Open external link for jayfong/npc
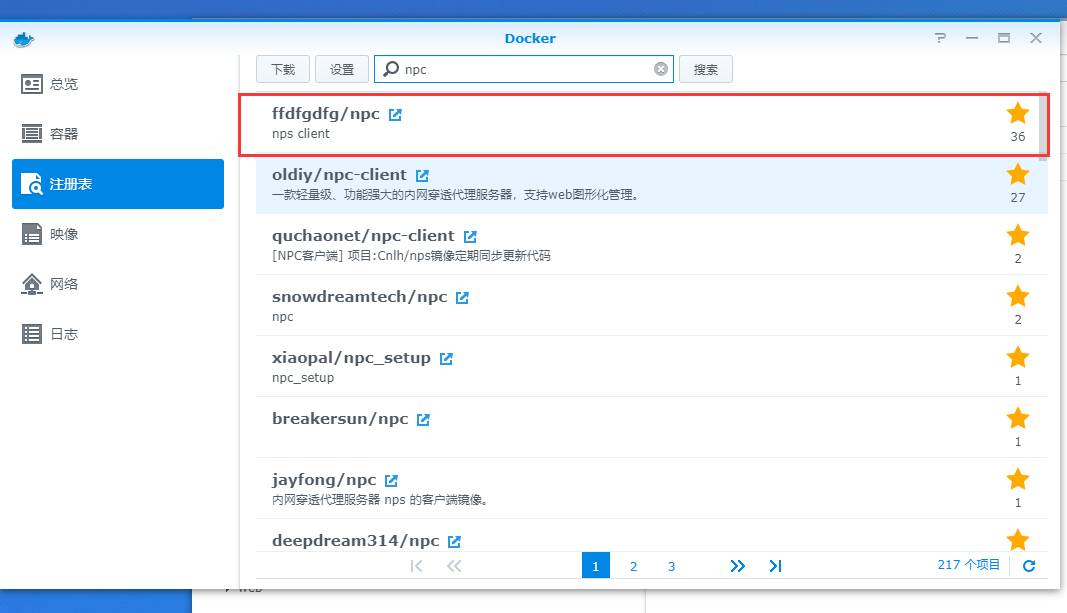 (x=391, y=480)
